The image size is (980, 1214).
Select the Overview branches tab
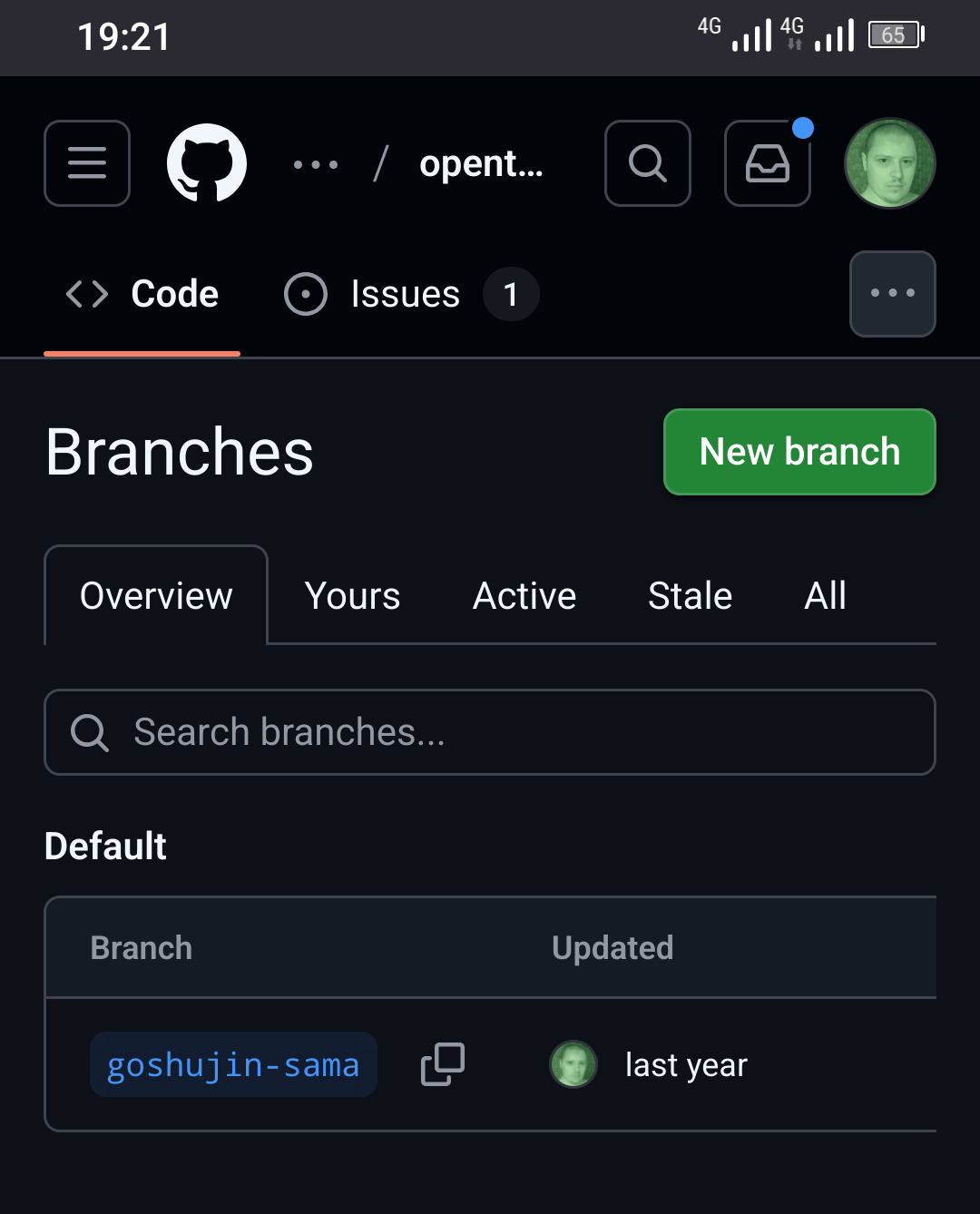click(x=156, y=596)
